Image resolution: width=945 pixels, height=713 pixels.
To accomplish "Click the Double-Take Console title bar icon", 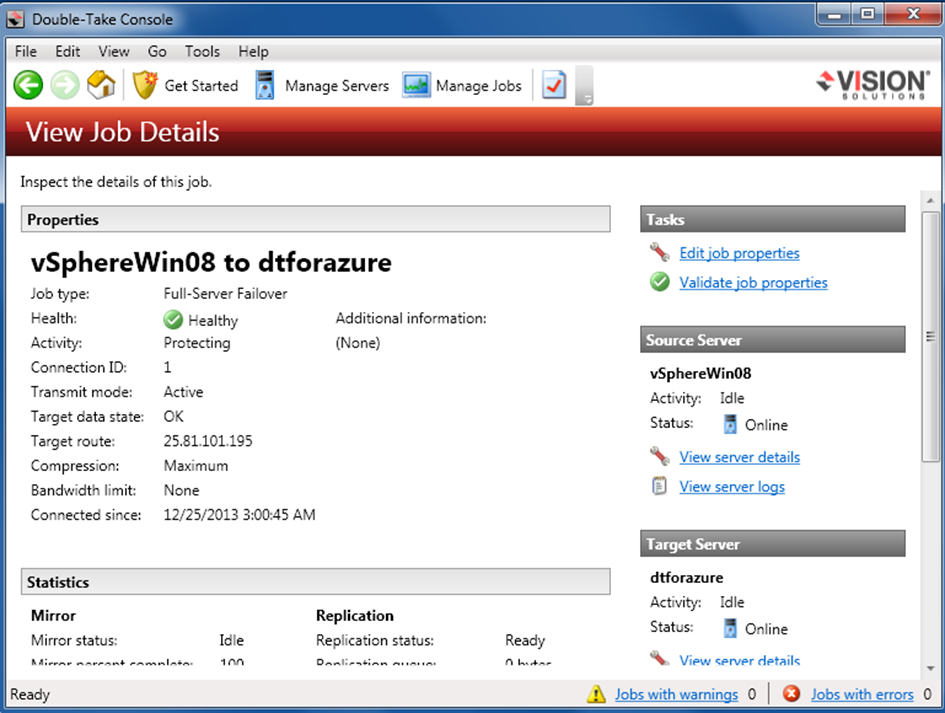I will point(15,19).
